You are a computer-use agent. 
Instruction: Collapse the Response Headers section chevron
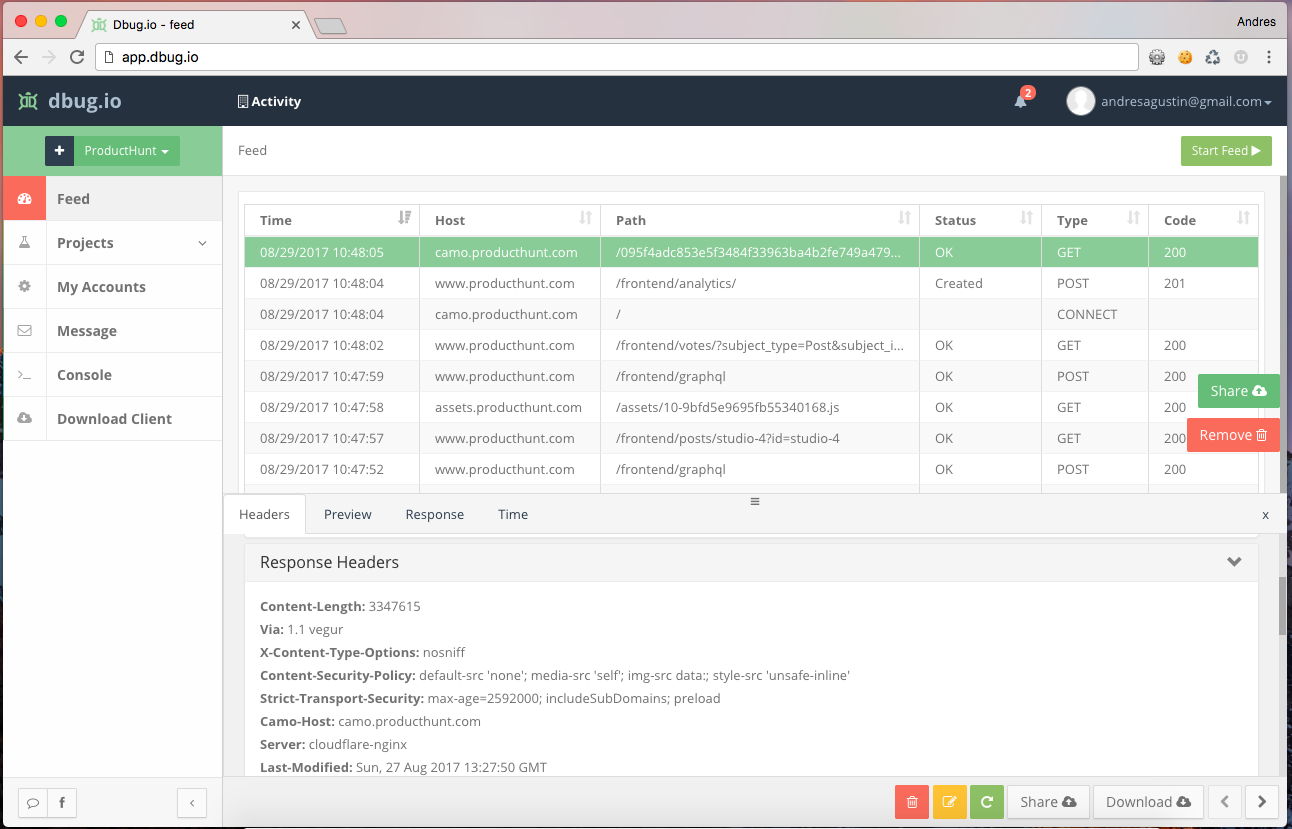(1234, 562)
